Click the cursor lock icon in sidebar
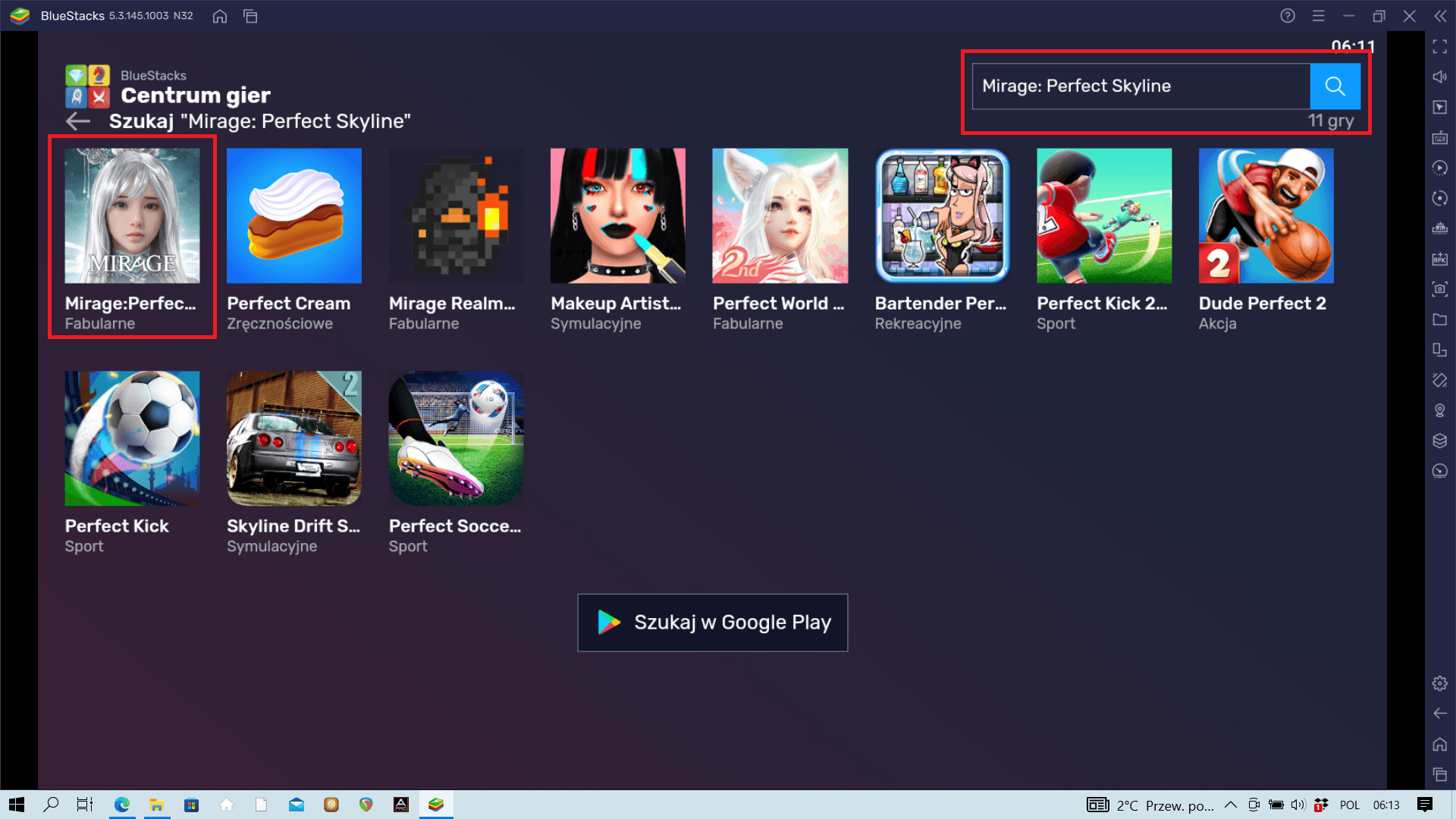1456x819 pixels. 1440,107
